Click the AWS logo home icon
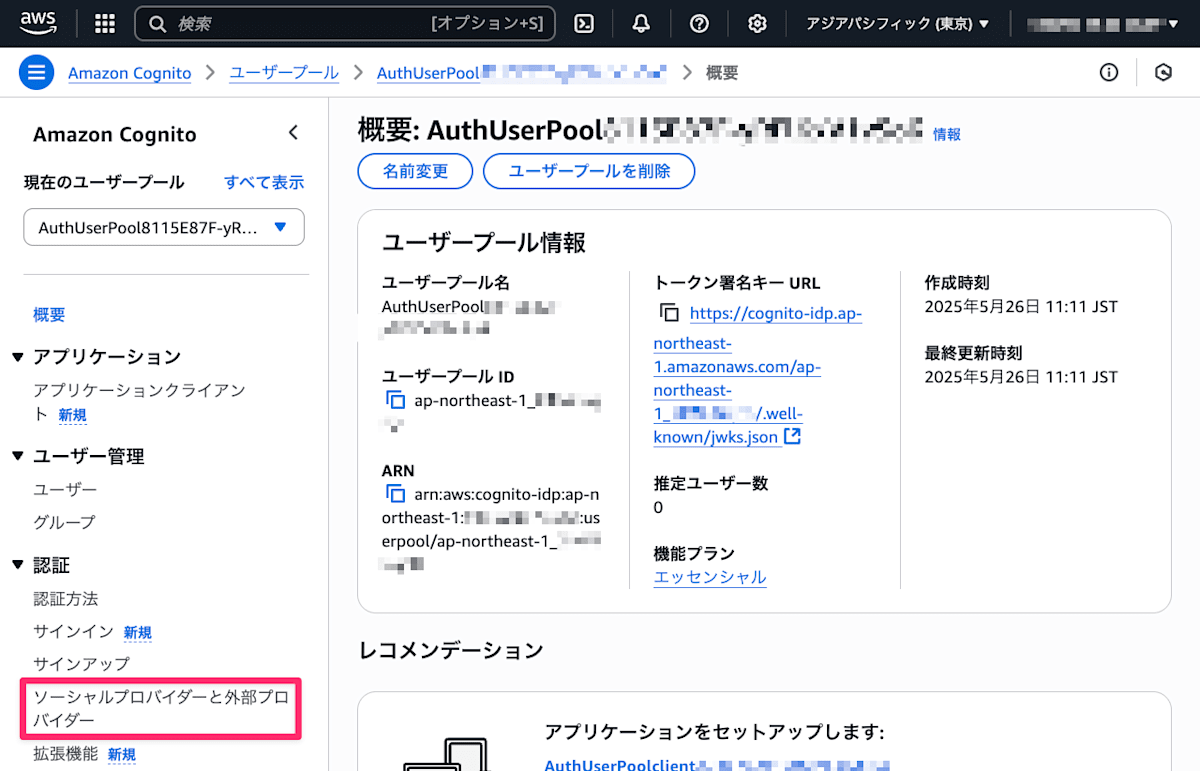This screenshot has width=1200, height=771. click(x=38, y=22)
